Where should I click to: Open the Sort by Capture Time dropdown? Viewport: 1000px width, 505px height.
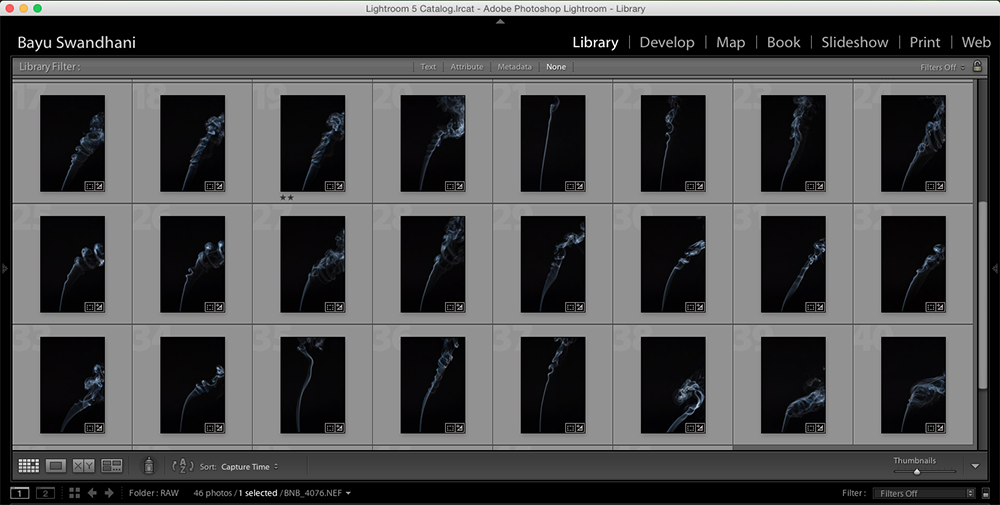pos(249,467)
